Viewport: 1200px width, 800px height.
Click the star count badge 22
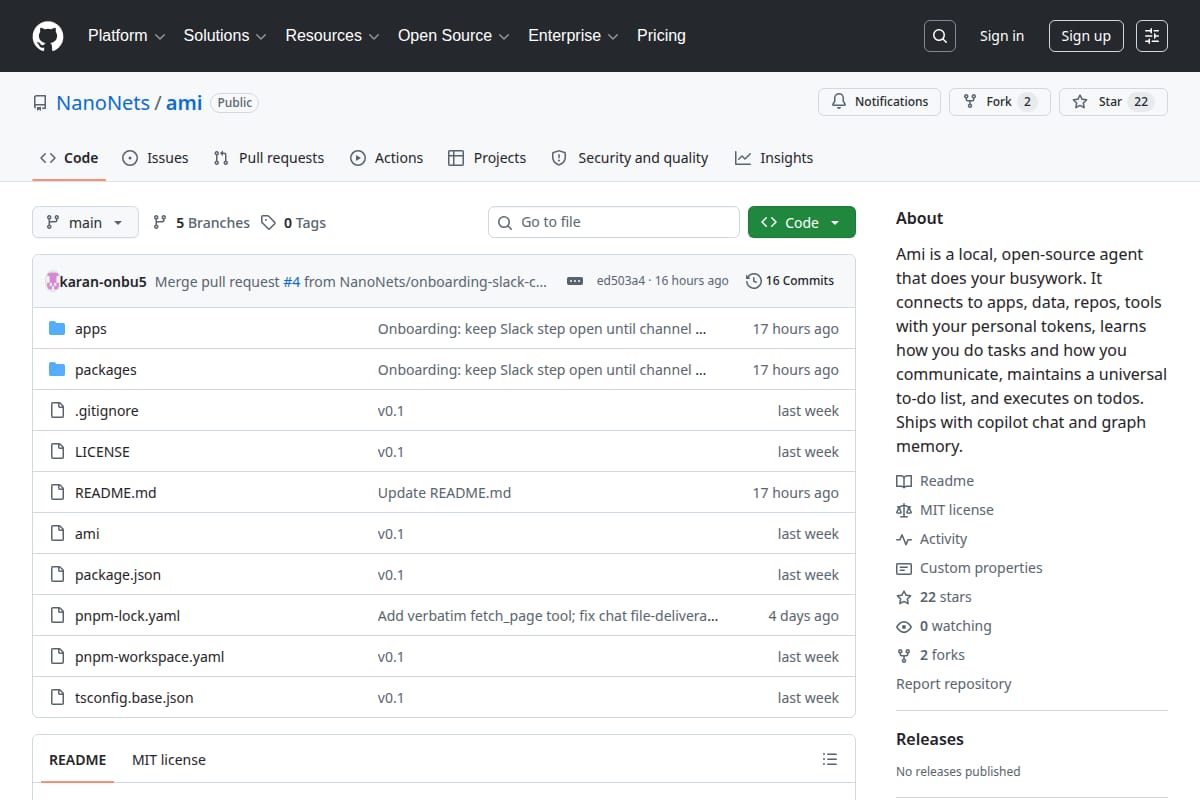[x=1141, y=102]
